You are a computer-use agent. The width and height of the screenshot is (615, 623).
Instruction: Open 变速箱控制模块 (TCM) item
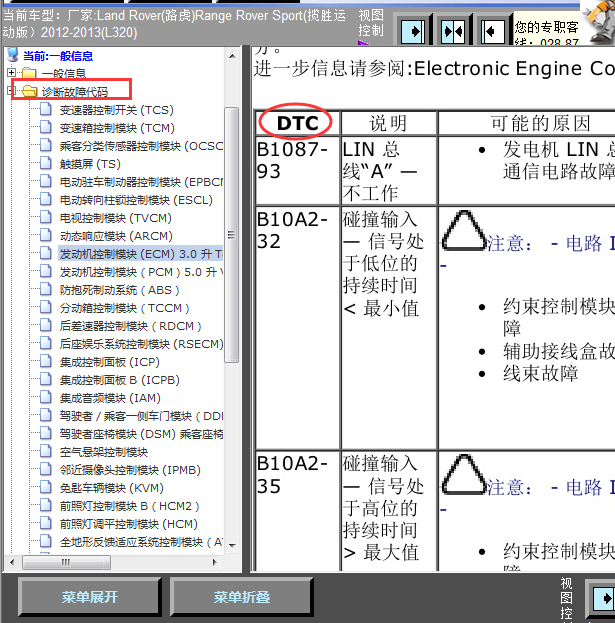[117, 128]
